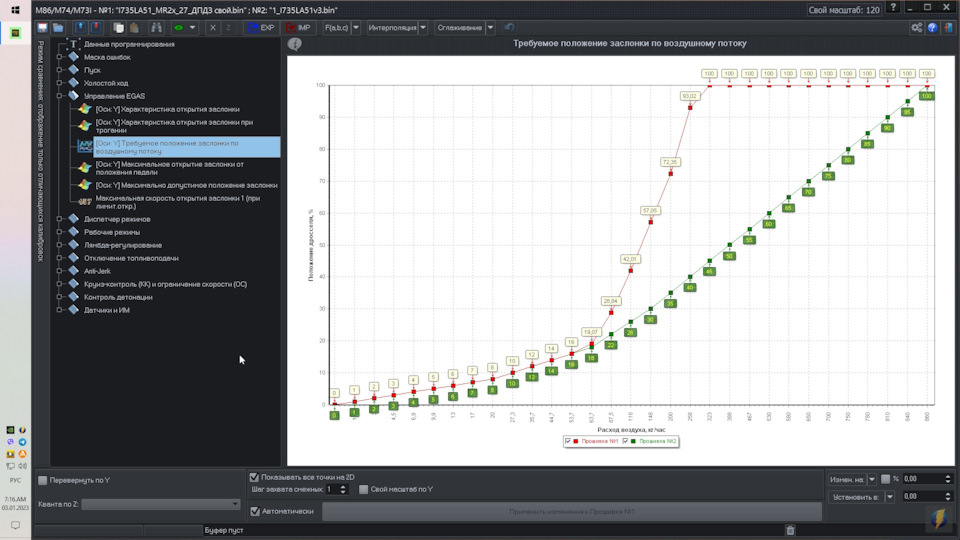Open settings with the gears icon

(916, 28)
